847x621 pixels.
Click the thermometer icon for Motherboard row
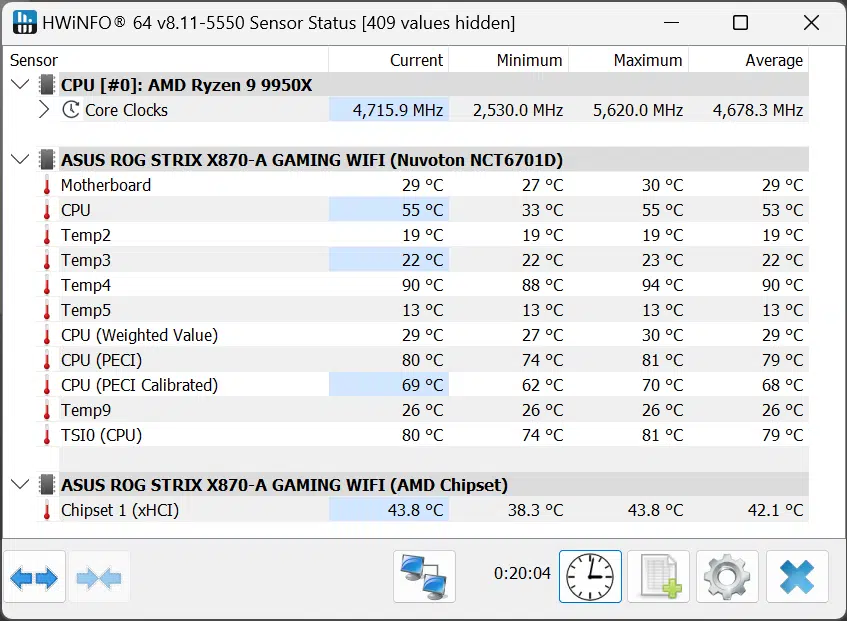click(x=47, y=185)
